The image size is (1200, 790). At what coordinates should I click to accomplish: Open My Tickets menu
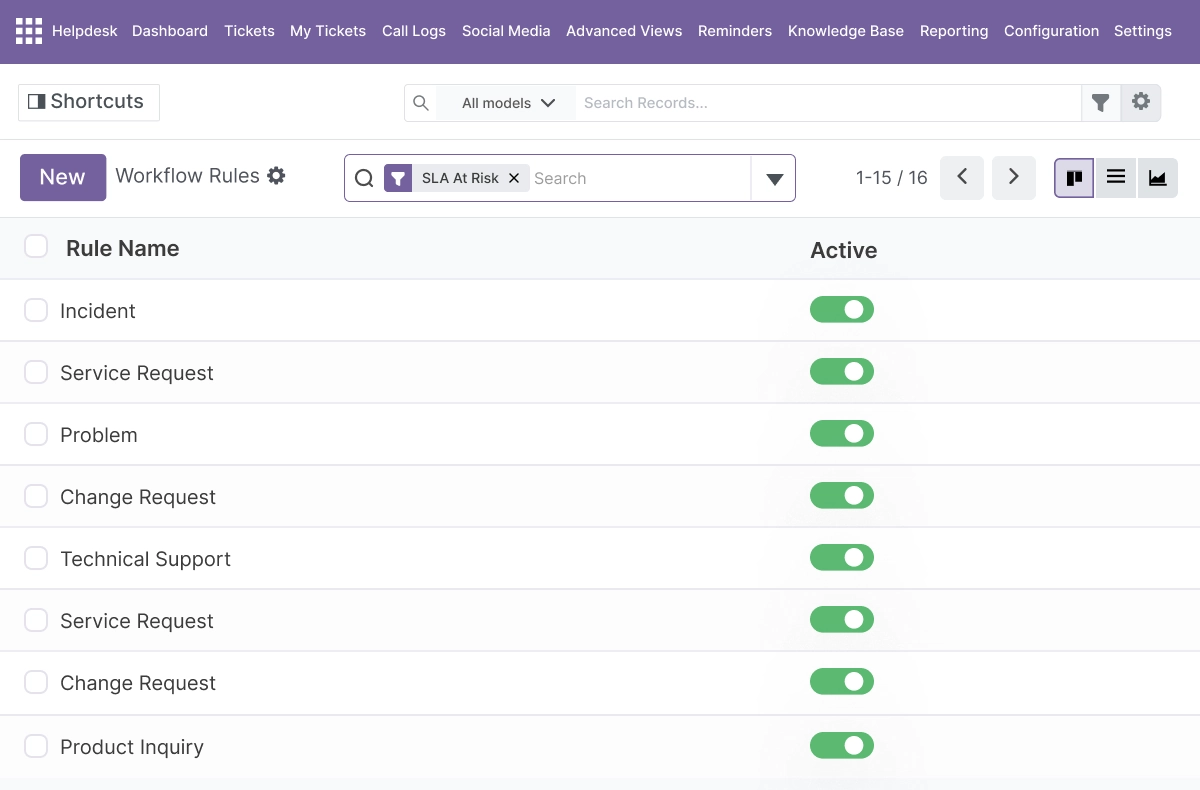click(x=328, y=31)
